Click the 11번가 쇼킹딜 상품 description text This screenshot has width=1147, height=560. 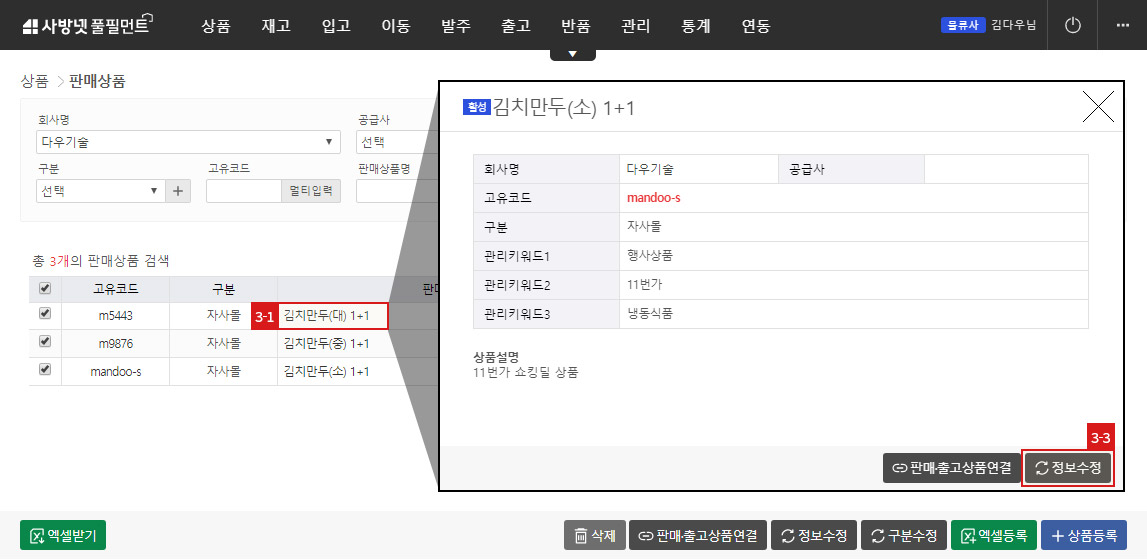[x=526, y=372]
